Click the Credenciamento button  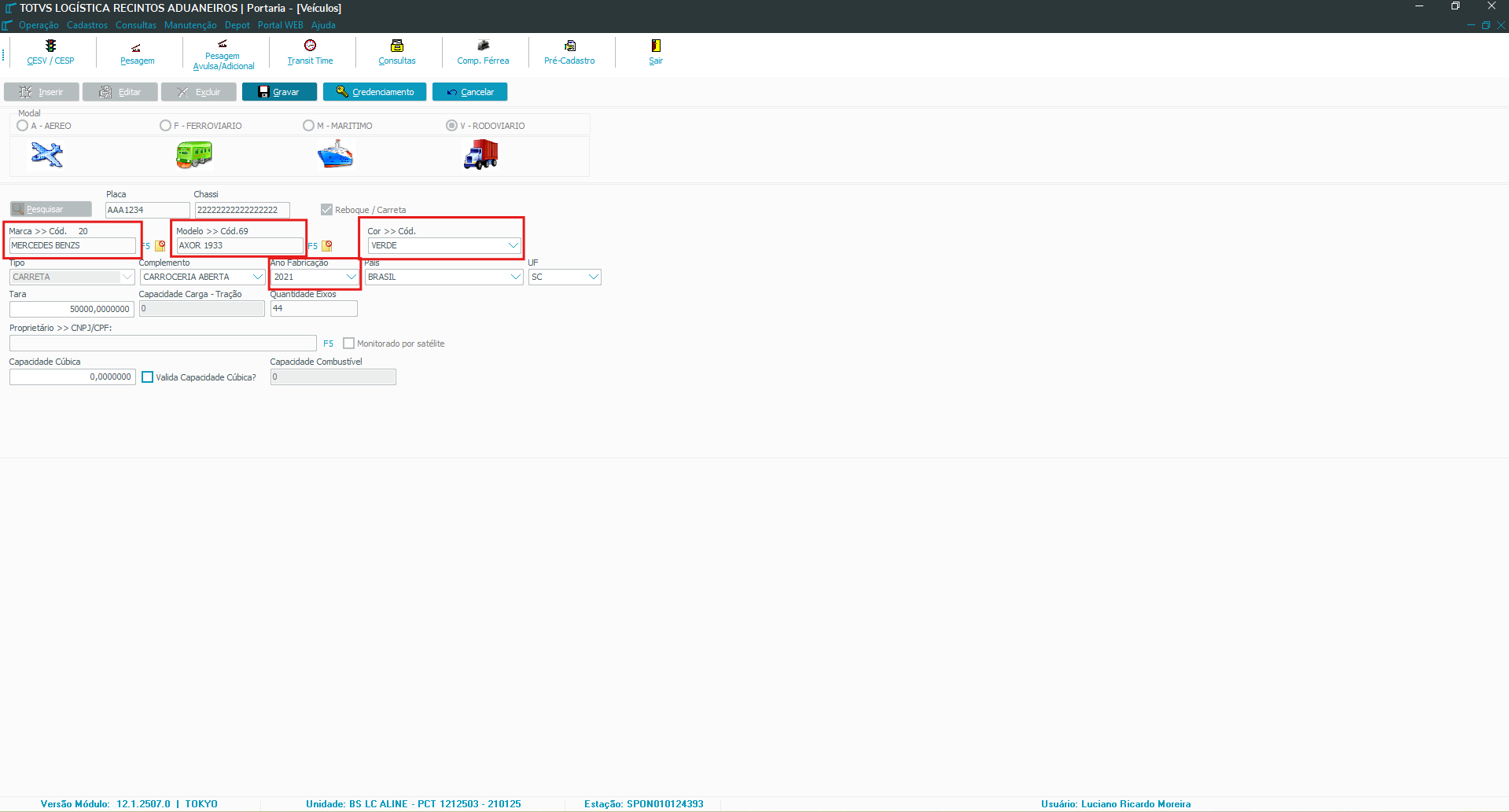point(374,92)
